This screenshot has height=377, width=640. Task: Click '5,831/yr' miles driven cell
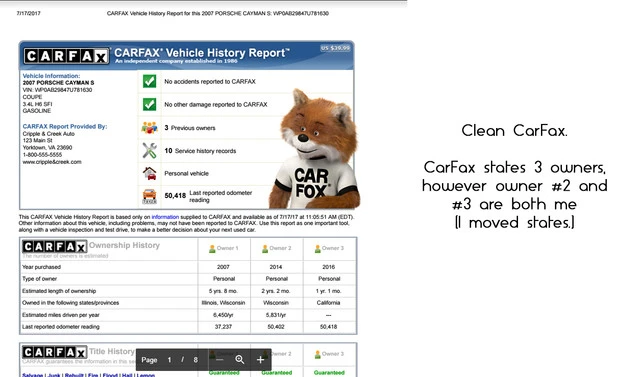(x=276, y=315)
